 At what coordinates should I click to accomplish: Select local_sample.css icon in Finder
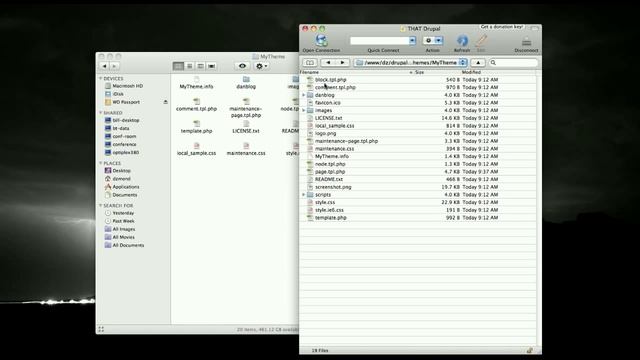pyautogui.click(x=196, y=146)
